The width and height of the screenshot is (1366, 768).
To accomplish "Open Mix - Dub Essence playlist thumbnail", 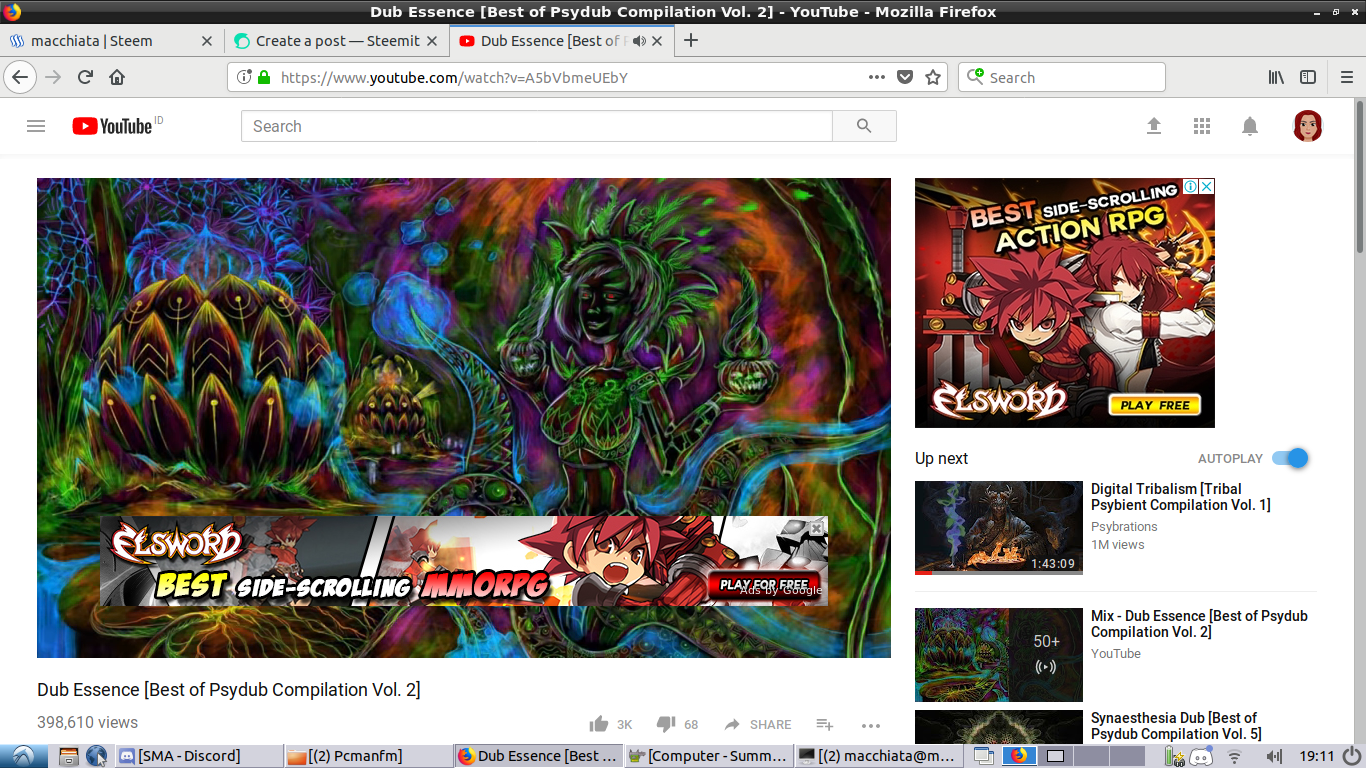I will 999,655.
